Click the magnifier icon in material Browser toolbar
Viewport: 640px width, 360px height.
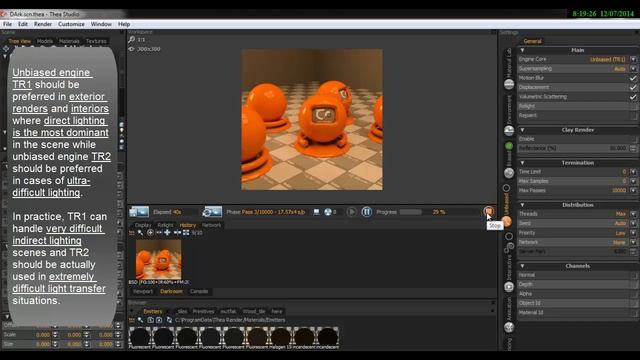coord(140,320)
